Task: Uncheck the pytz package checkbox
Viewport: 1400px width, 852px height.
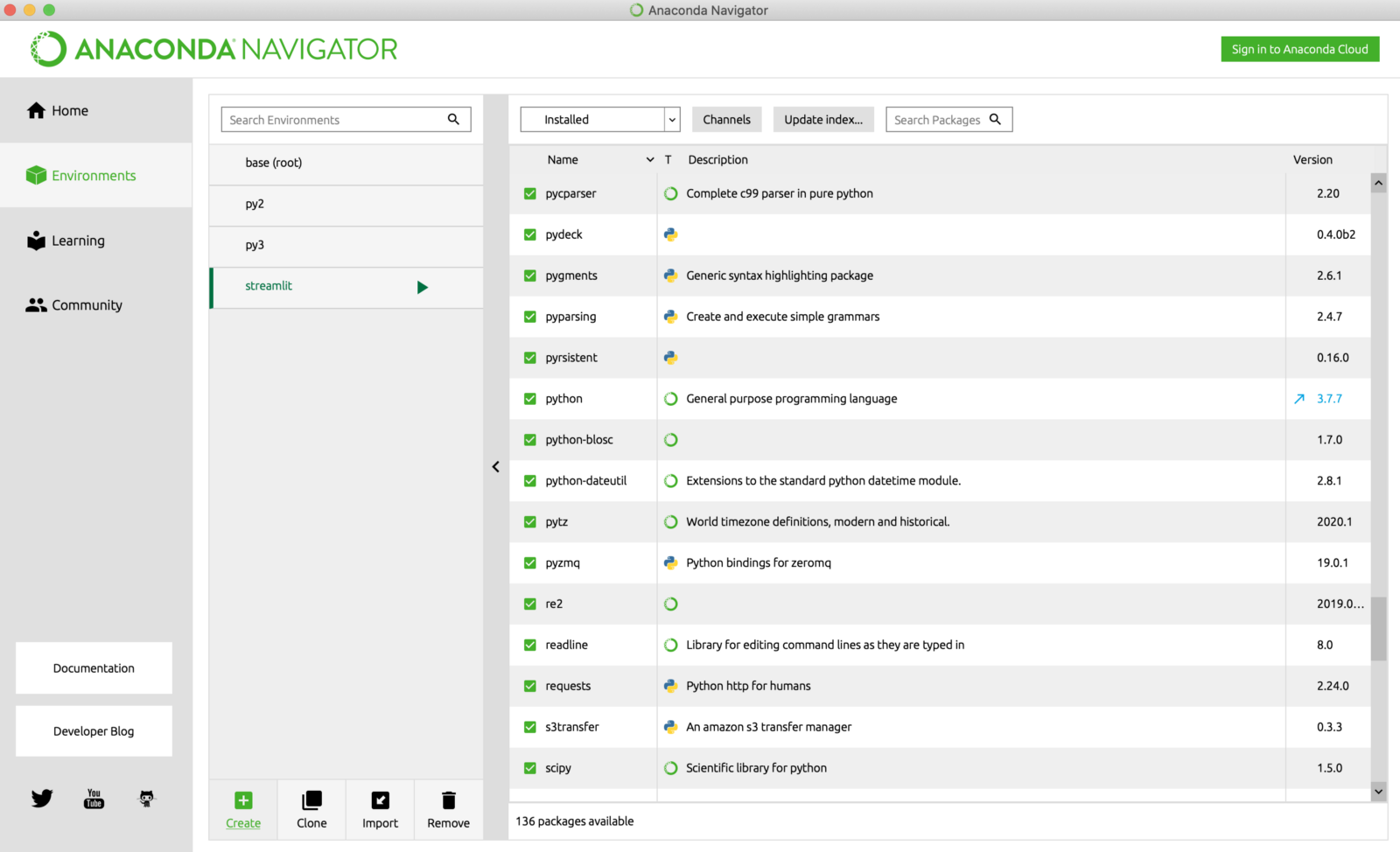Action: [x=530, y=522]
